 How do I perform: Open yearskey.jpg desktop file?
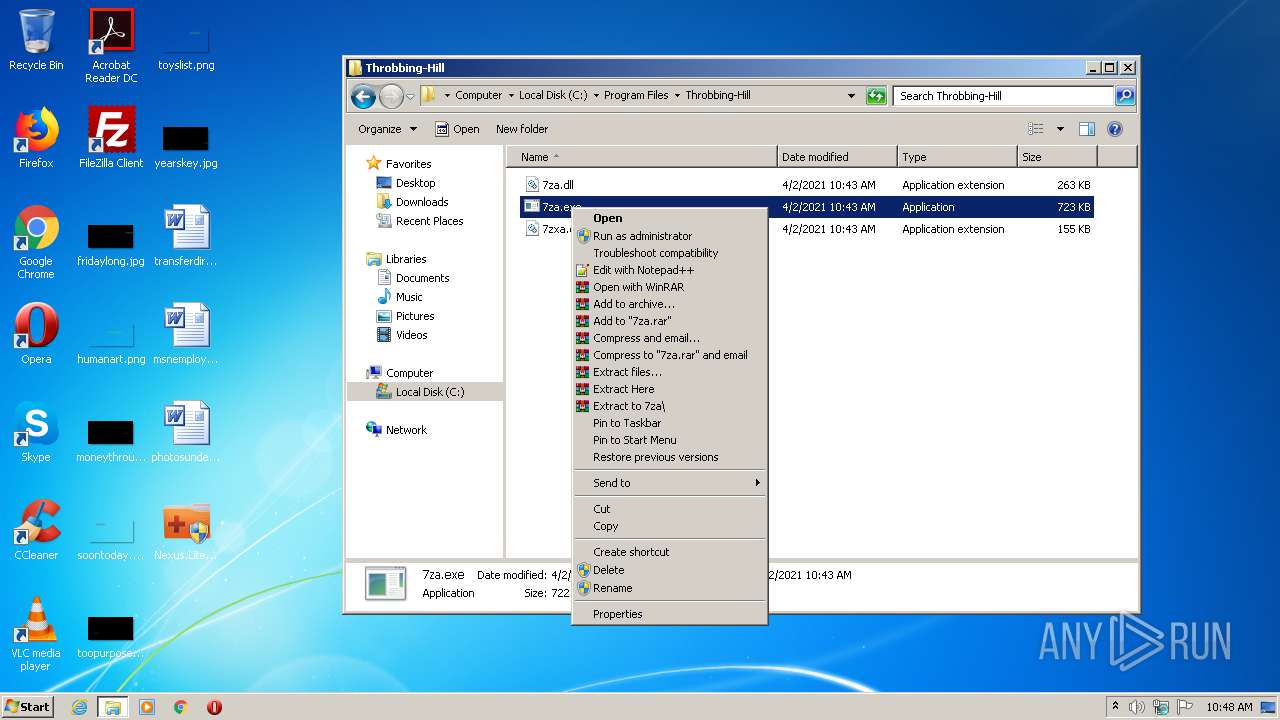[186, 146]
